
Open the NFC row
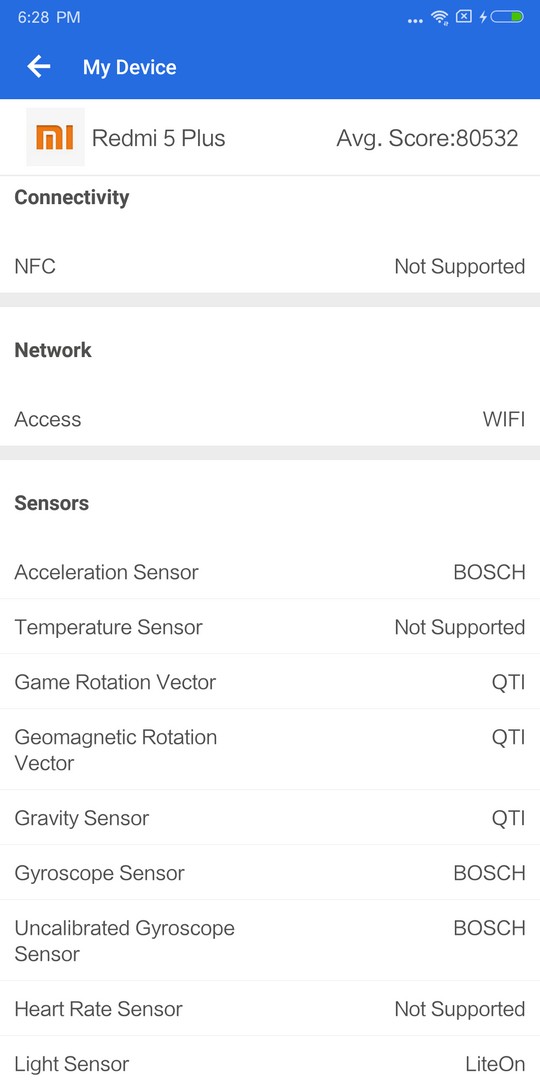click(x=270, y=266)
